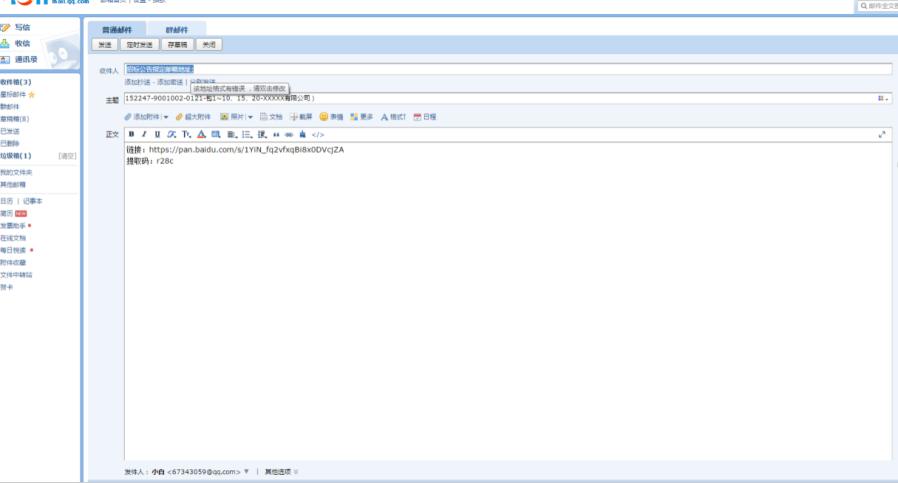898x483 pixels.
Task: Open the indent options icon
Action: coord(262,135)
